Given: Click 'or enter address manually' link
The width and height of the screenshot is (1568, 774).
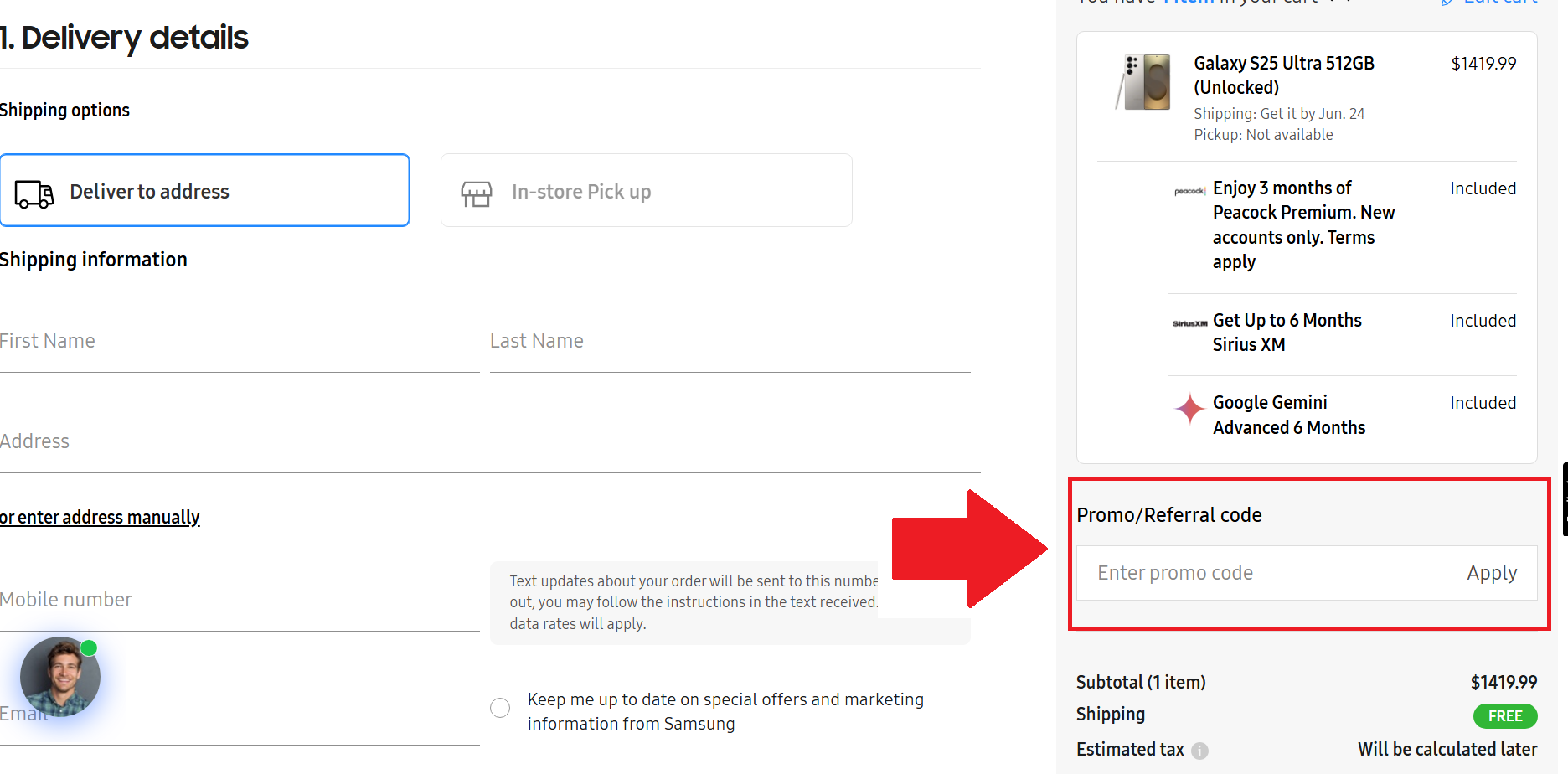Looking at the screenshot, I should [100, 518].
